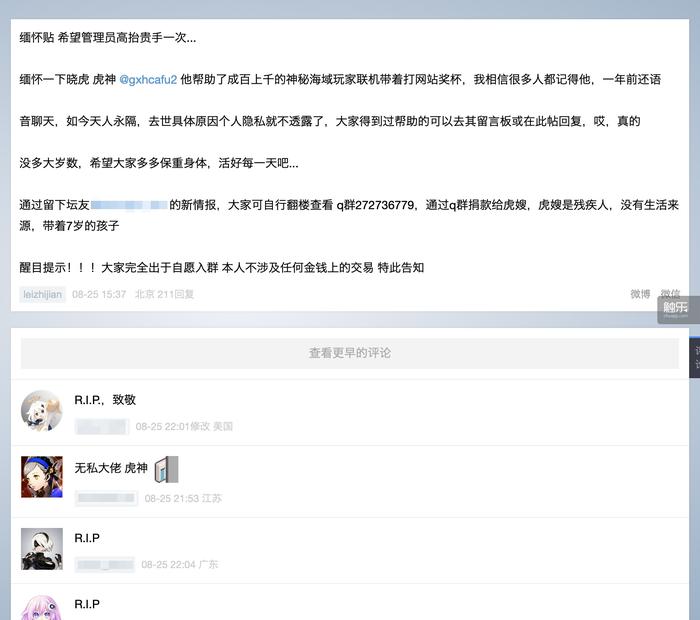Open the pink-haired avatar at bottom

point(42,607)
